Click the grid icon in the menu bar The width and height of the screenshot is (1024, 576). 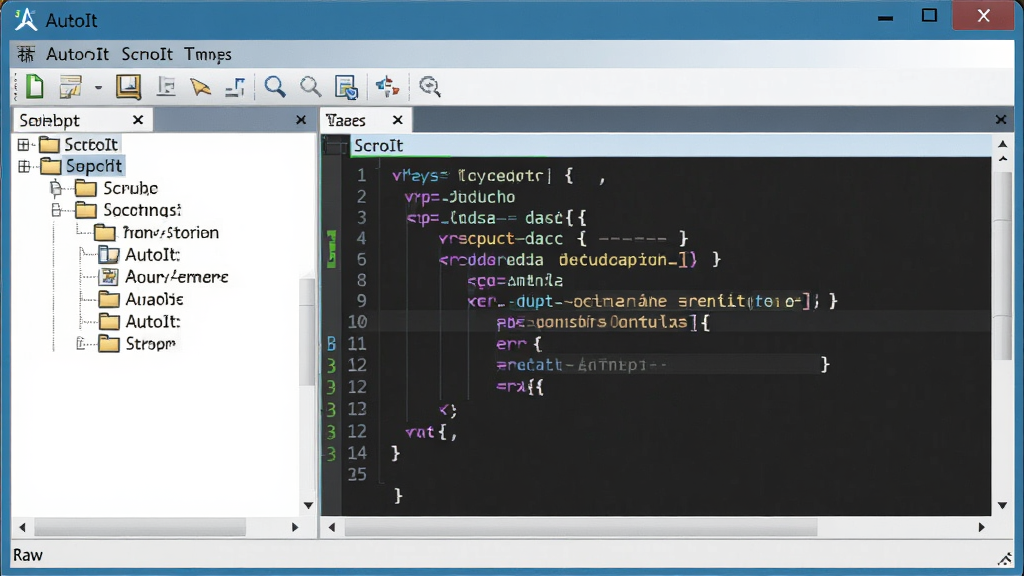pos(26,54)
